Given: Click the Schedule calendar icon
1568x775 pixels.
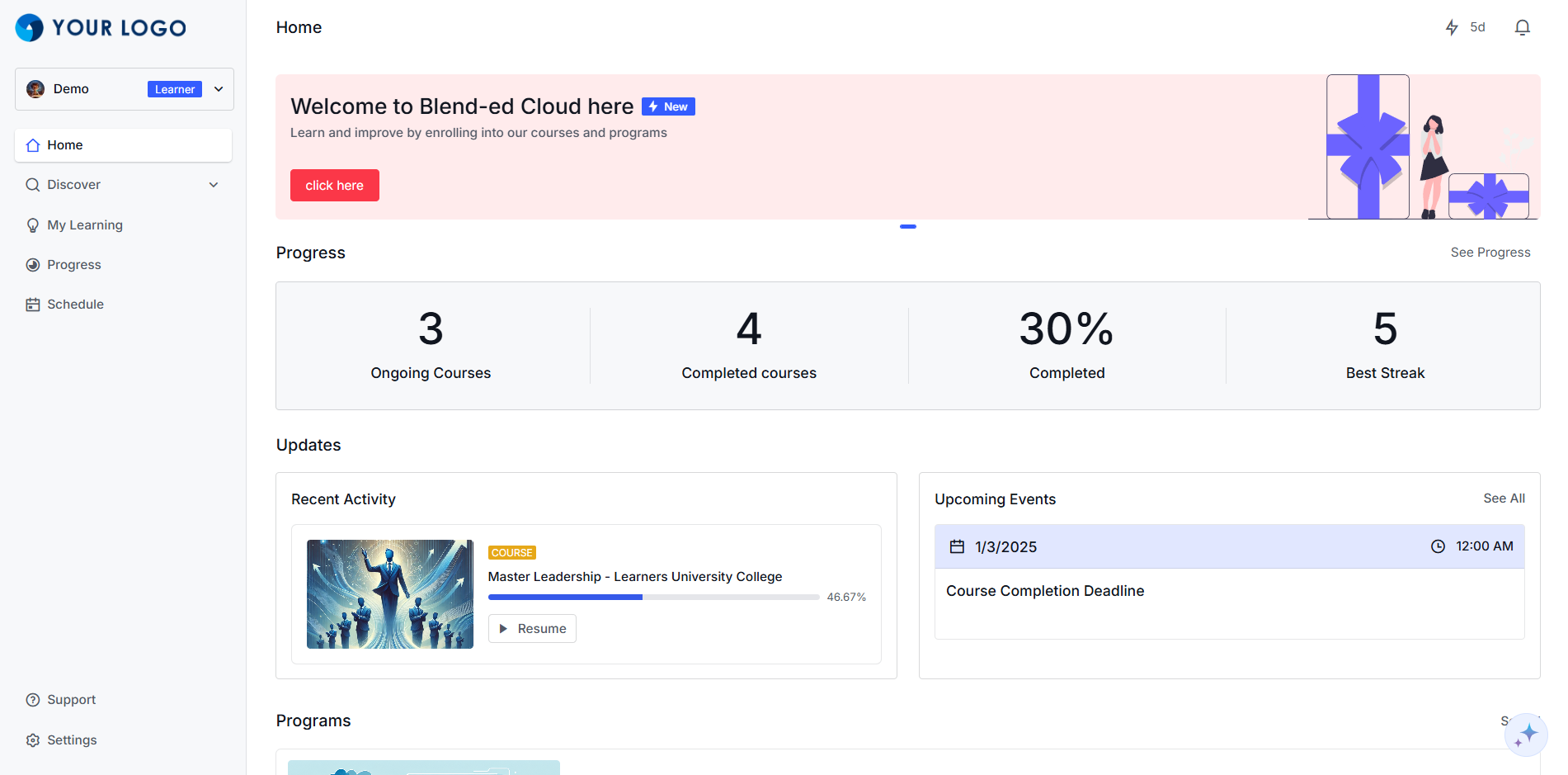Looking at the screenshot, I should click(x=33, y=304).
